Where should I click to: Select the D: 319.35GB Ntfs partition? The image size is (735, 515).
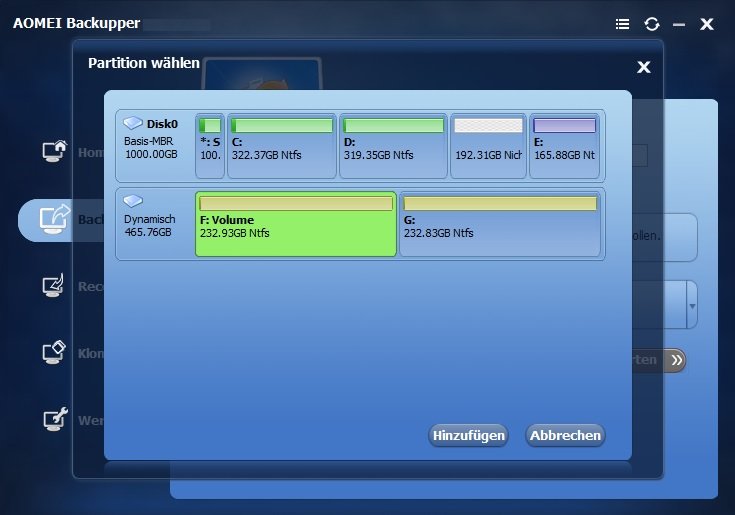click(393, 146)
